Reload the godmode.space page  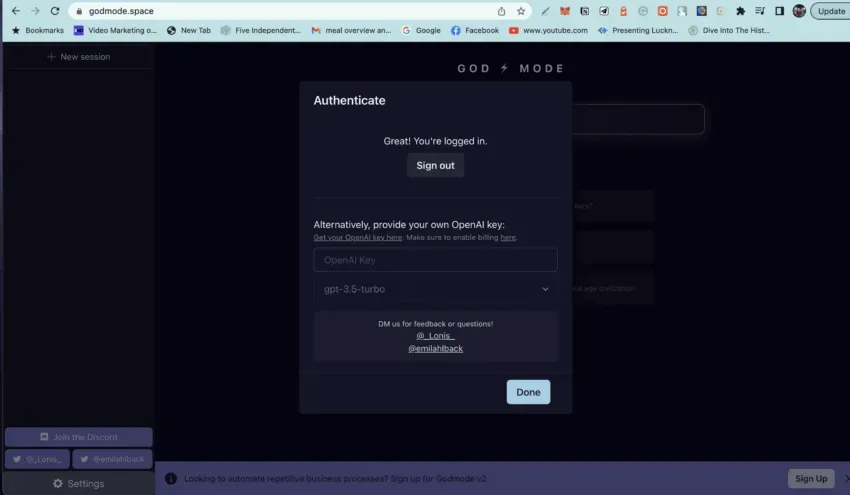pos(55,11)
